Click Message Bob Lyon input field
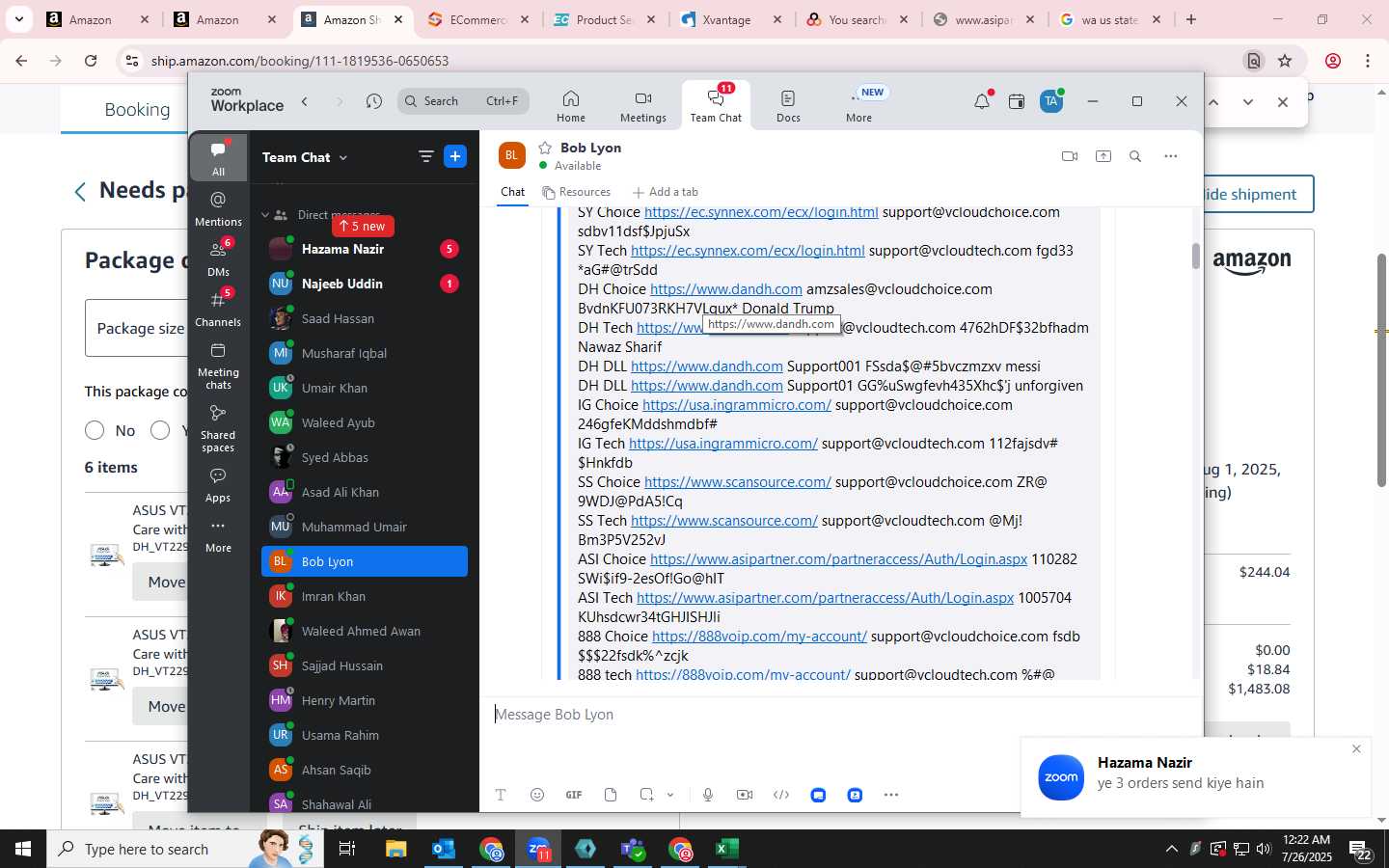The image size is (1389, 868). [839, 715]
